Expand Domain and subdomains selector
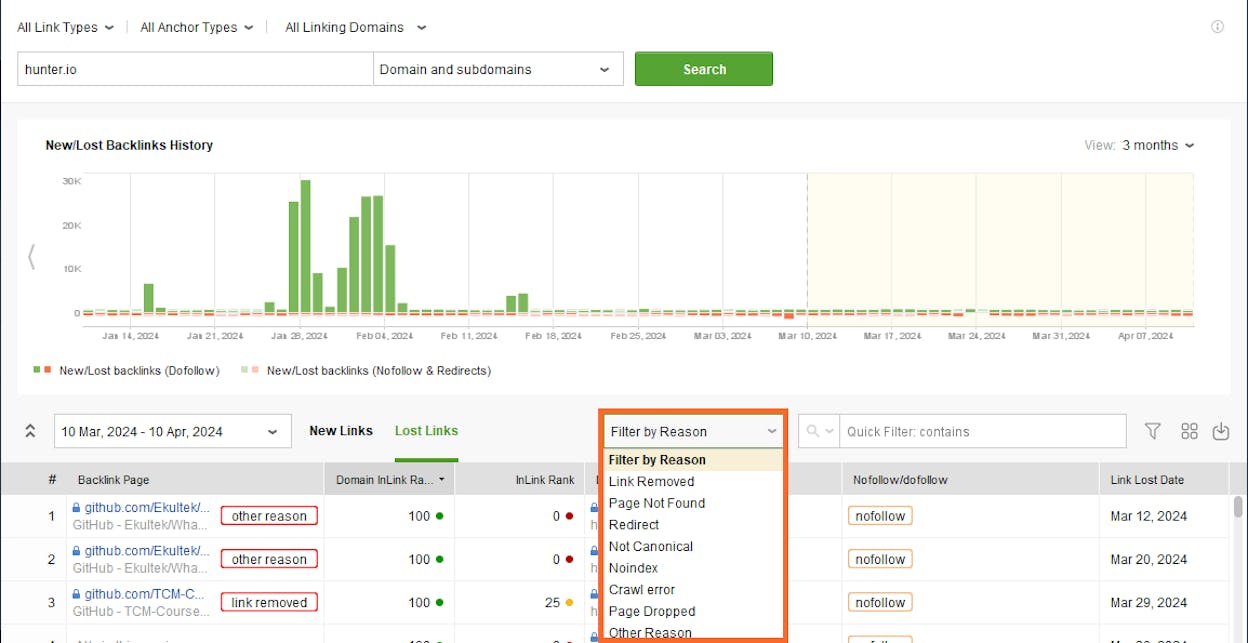 point(498,69)
